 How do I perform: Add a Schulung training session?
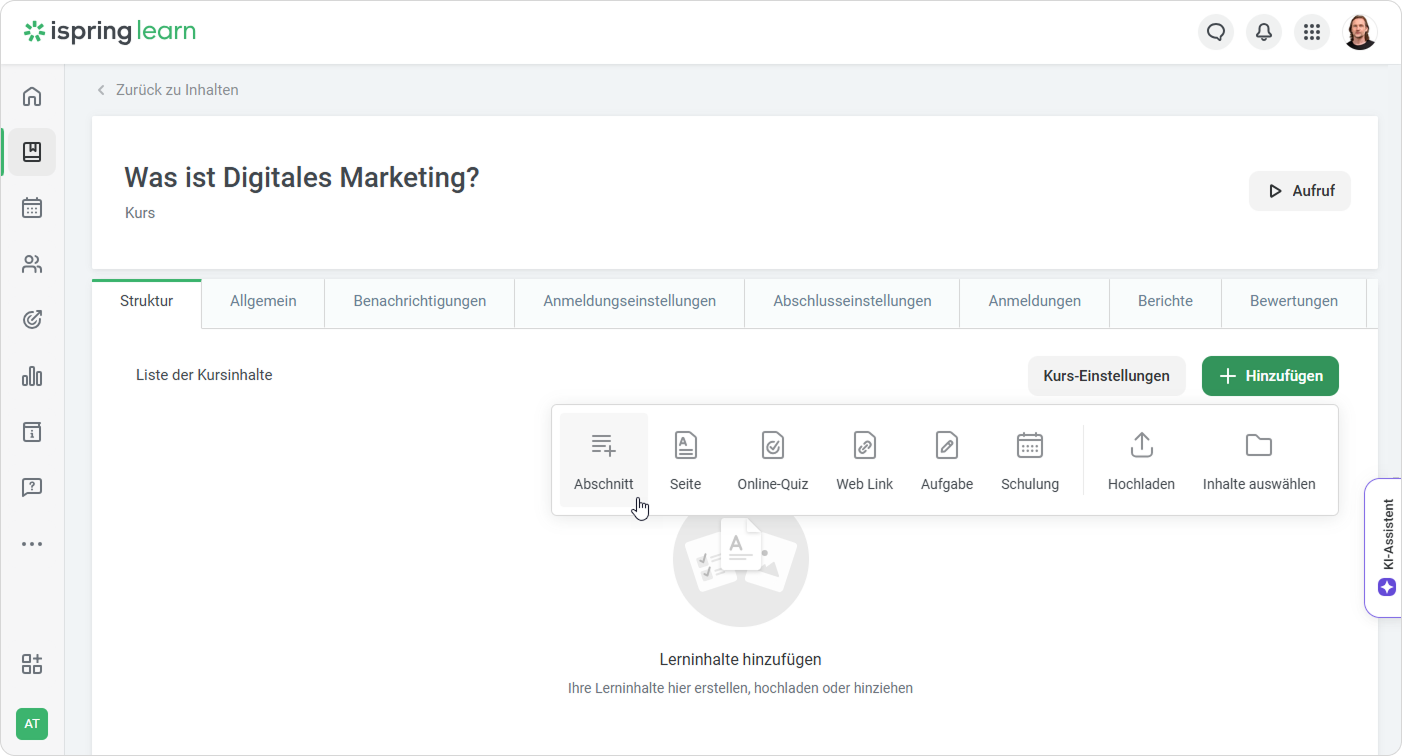1029,460
